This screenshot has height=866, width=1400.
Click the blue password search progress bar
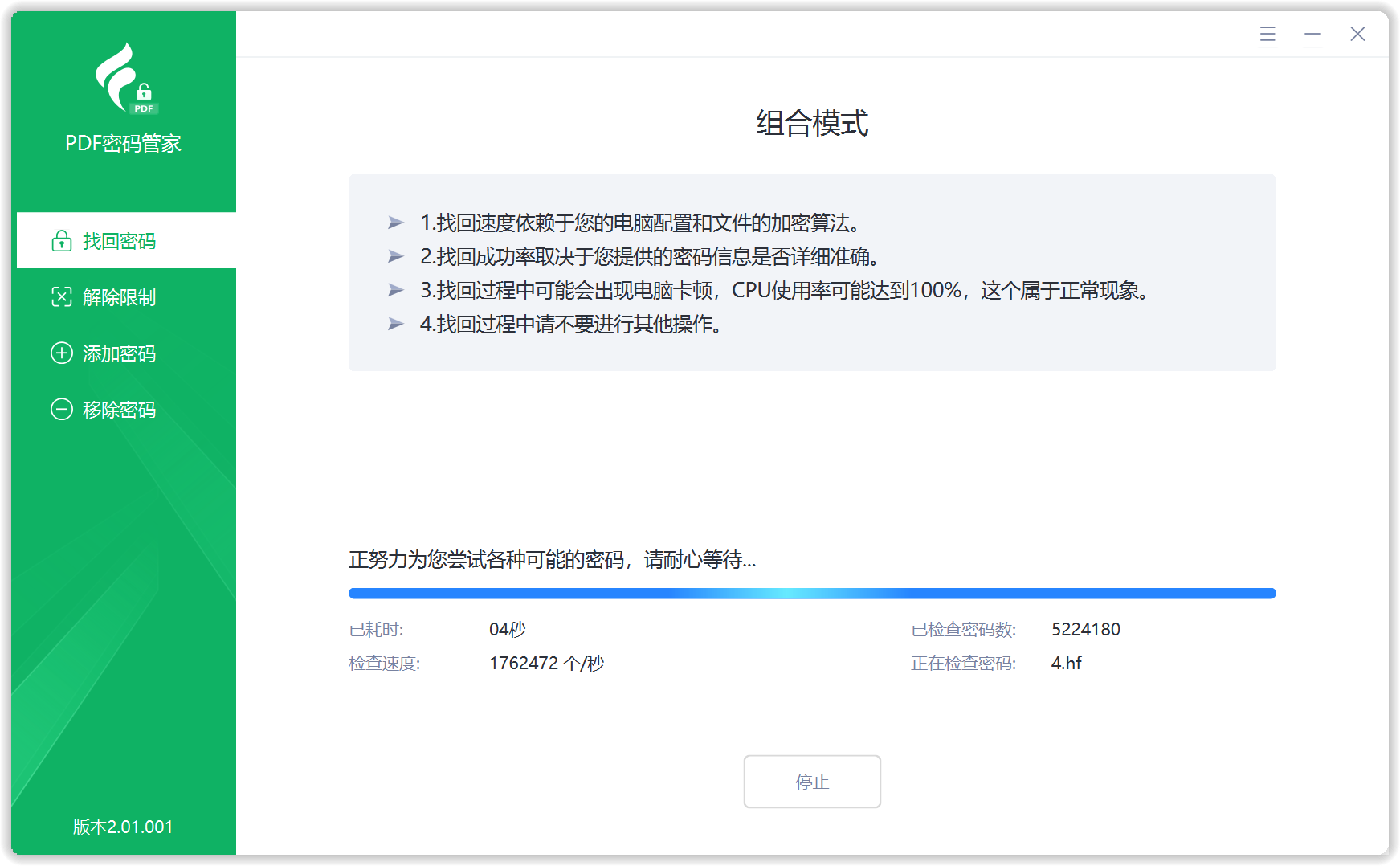[x=812, y=594]
